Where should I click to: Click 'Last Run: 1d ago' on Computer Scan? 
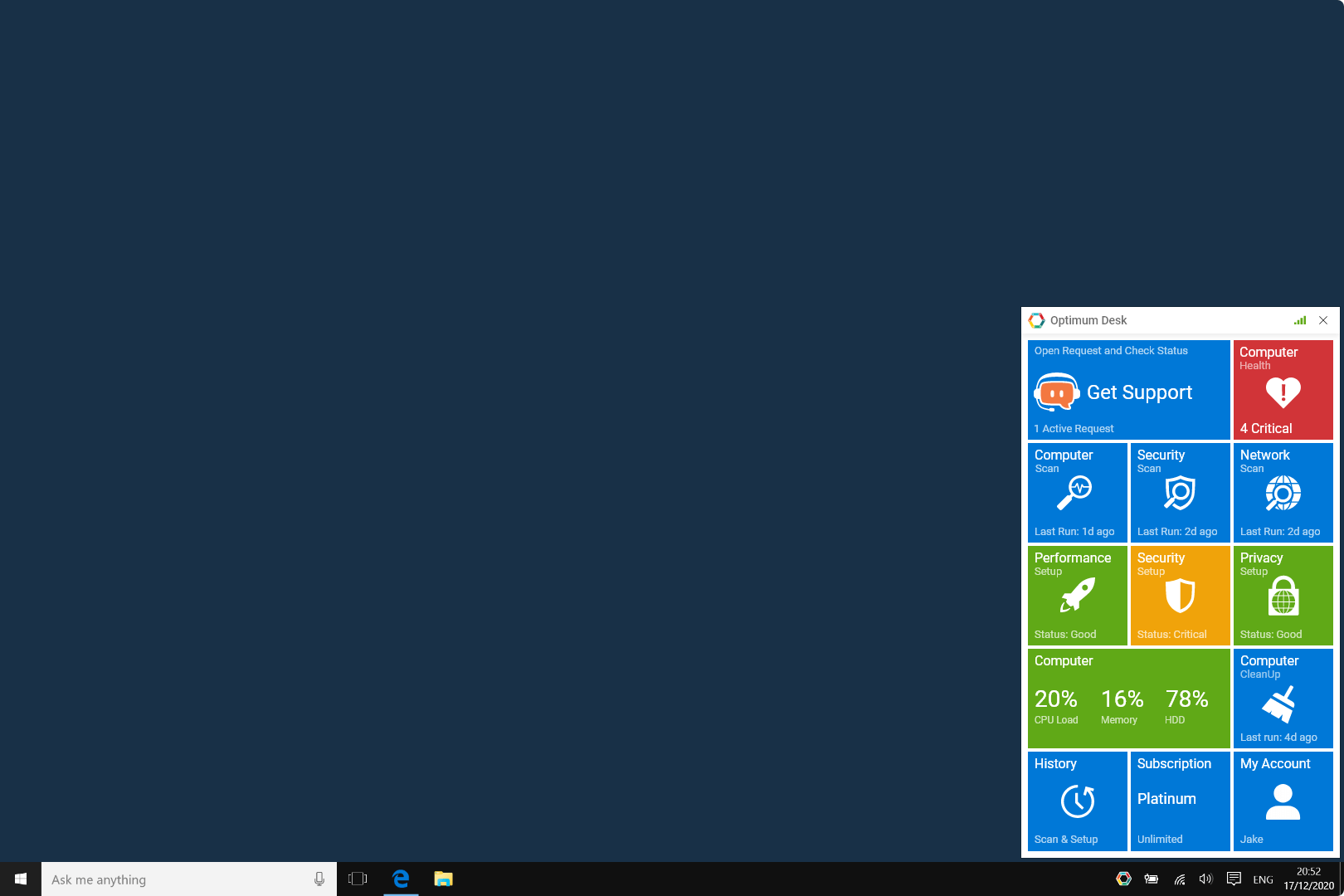click(1074, 532)
